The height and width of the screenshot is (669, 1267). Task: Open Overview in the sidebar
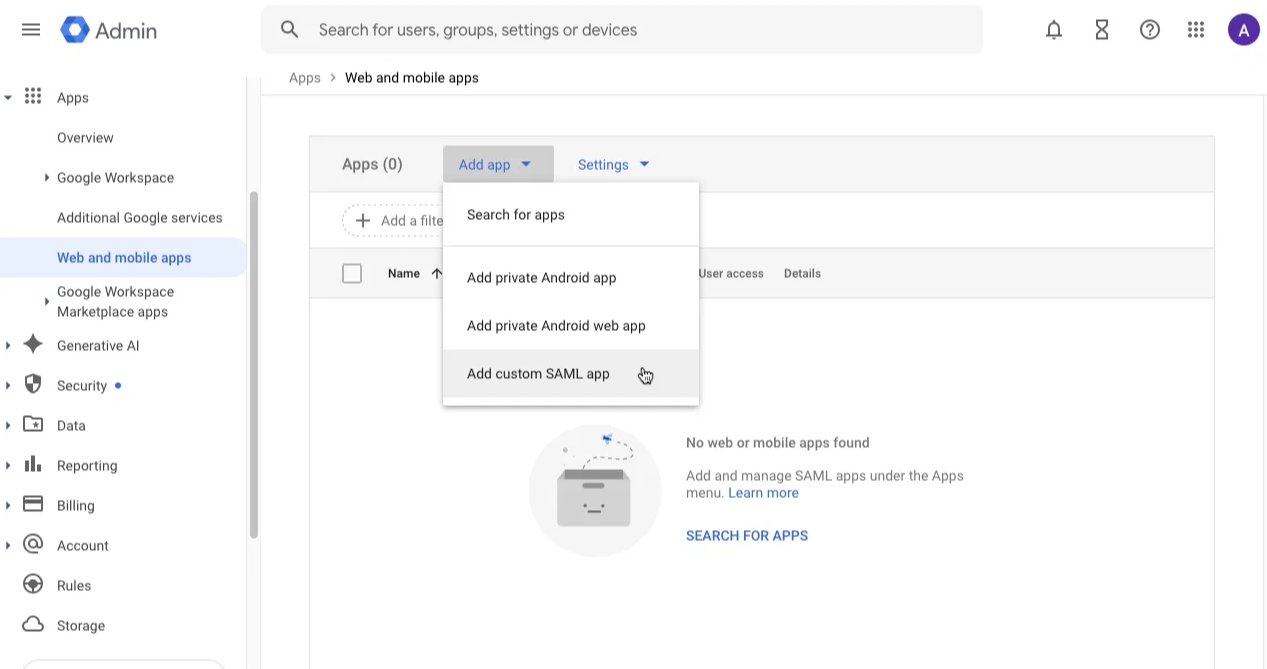click(85, 137)
